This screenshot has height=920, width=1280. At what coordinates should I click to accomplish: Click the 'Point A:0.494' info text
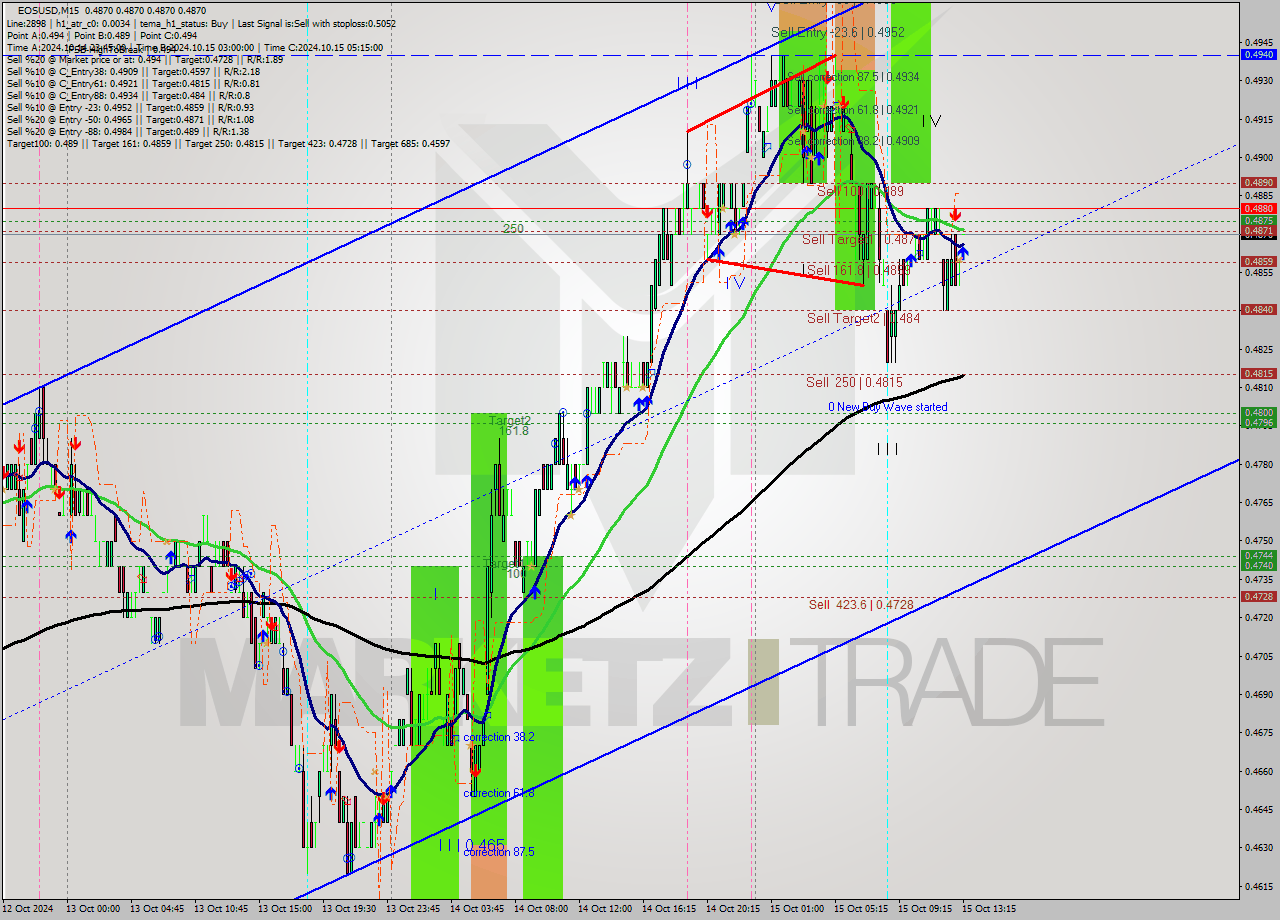[36, 35]
